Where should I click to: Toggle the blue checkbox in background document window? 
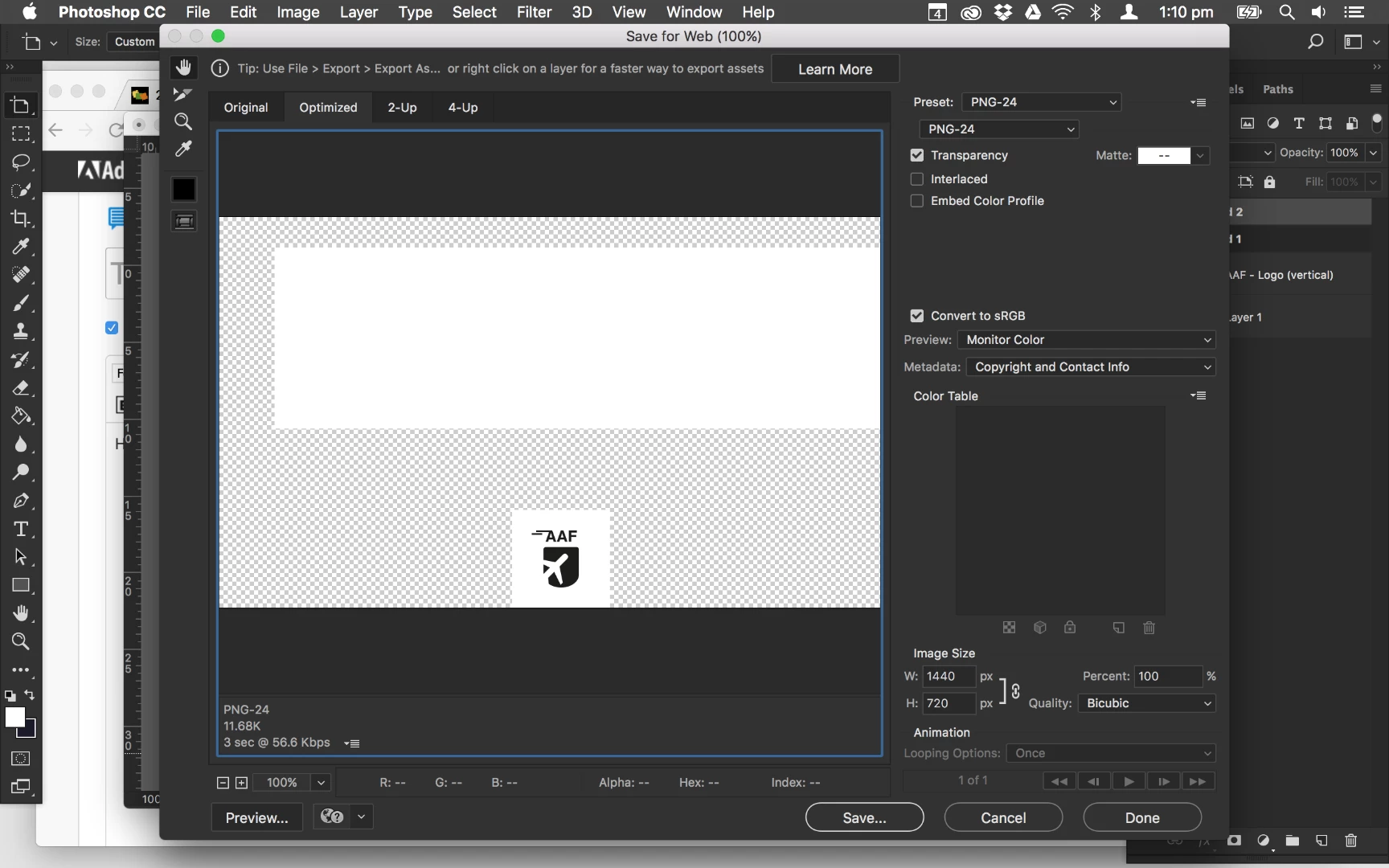[112, 327]
